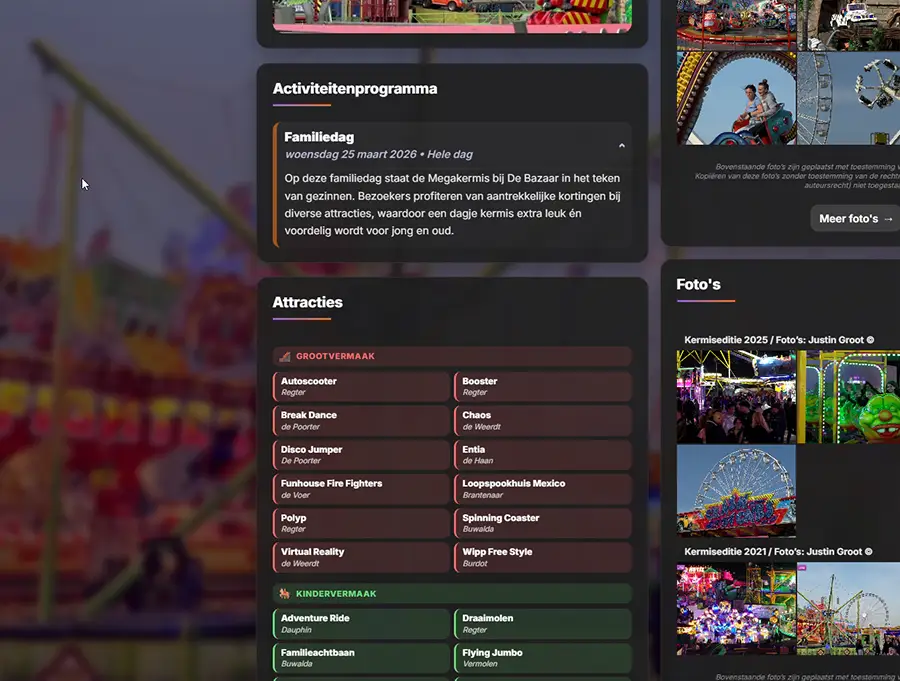This screenshot has height=681, width=900.
Task: Select the Autoscooter attraction
Action: pyautogui.click(x=361, y=386)
